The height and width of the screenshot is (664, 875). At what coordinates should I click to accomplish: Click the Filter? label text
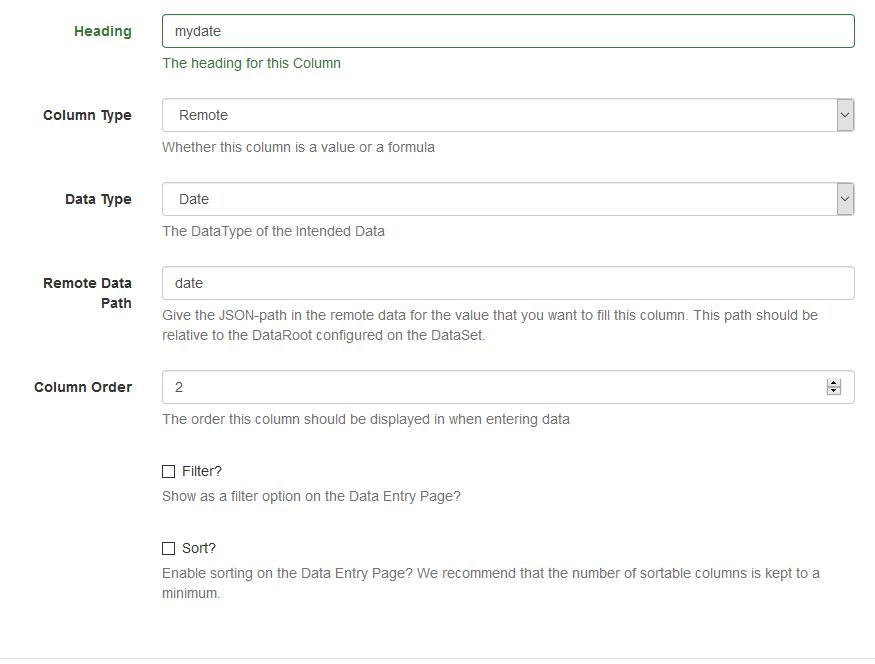202,471
